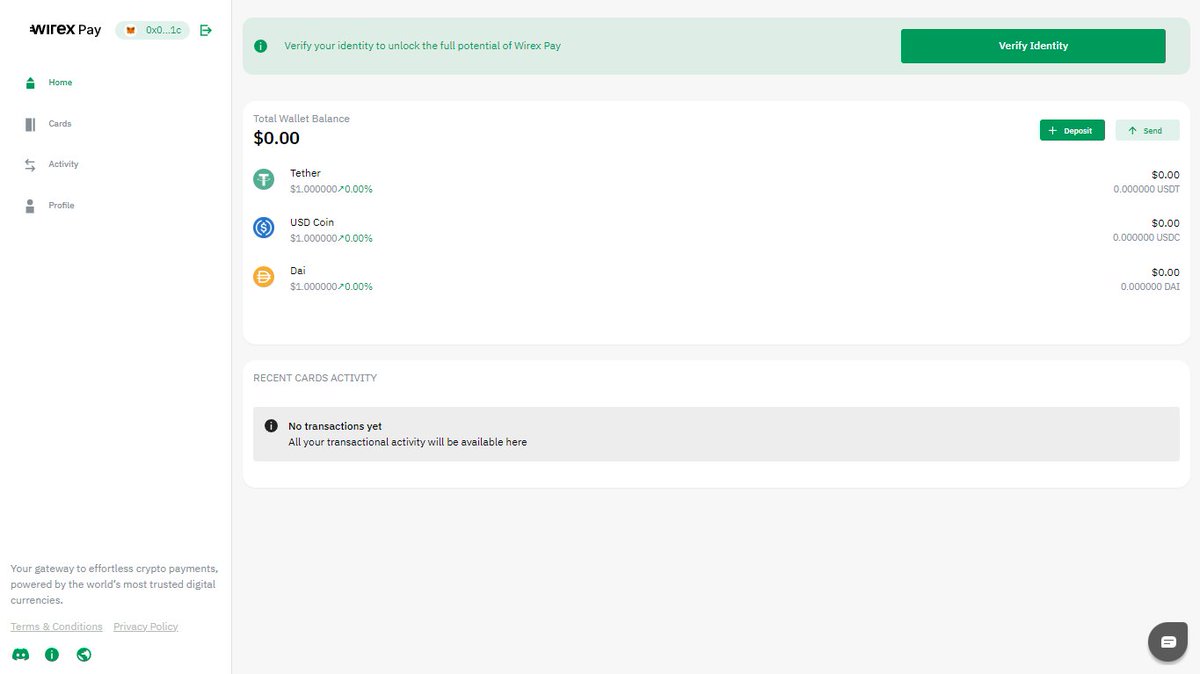This screenshot has height=674, width=1200.
Task: Open the Discord icon in the footer
Action: click(20, 655)
